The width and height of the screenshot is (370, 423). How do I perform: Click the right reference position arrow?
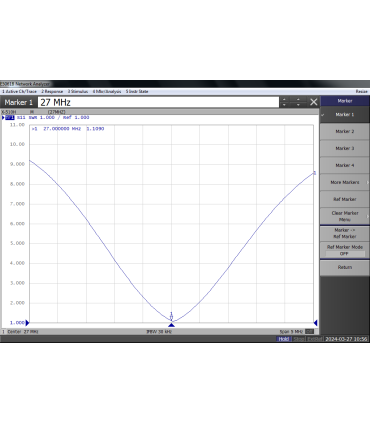click(315, 323)
